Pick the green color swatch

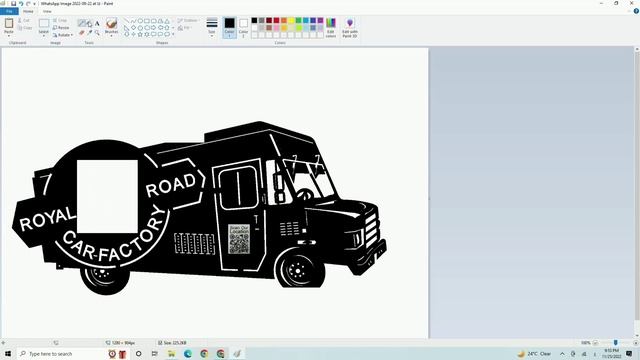298,20
